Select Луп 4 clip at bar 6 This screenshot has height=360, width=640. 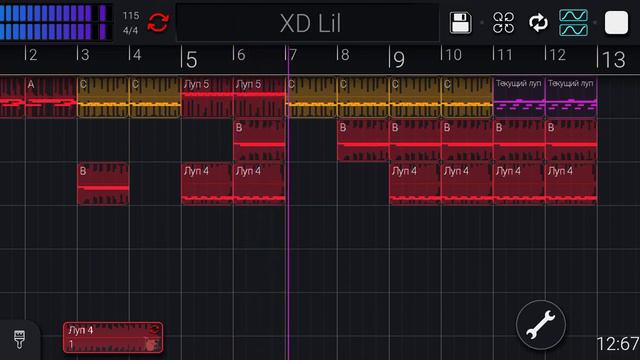point(259,184)
